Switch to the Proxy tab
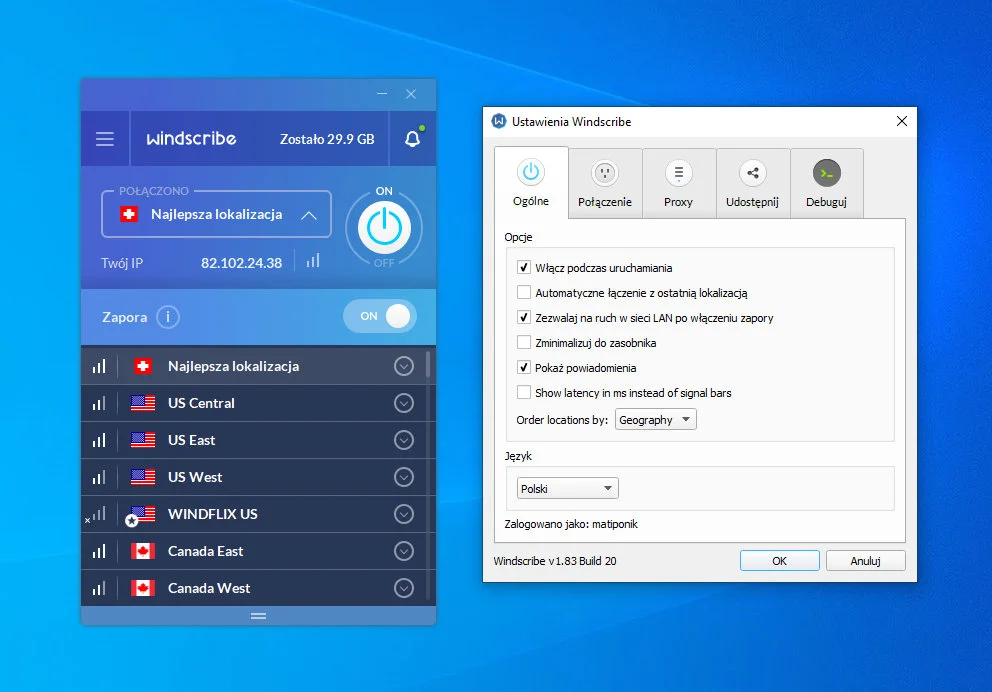The width and height of the screenshot is (992, 692). point(679,182)
